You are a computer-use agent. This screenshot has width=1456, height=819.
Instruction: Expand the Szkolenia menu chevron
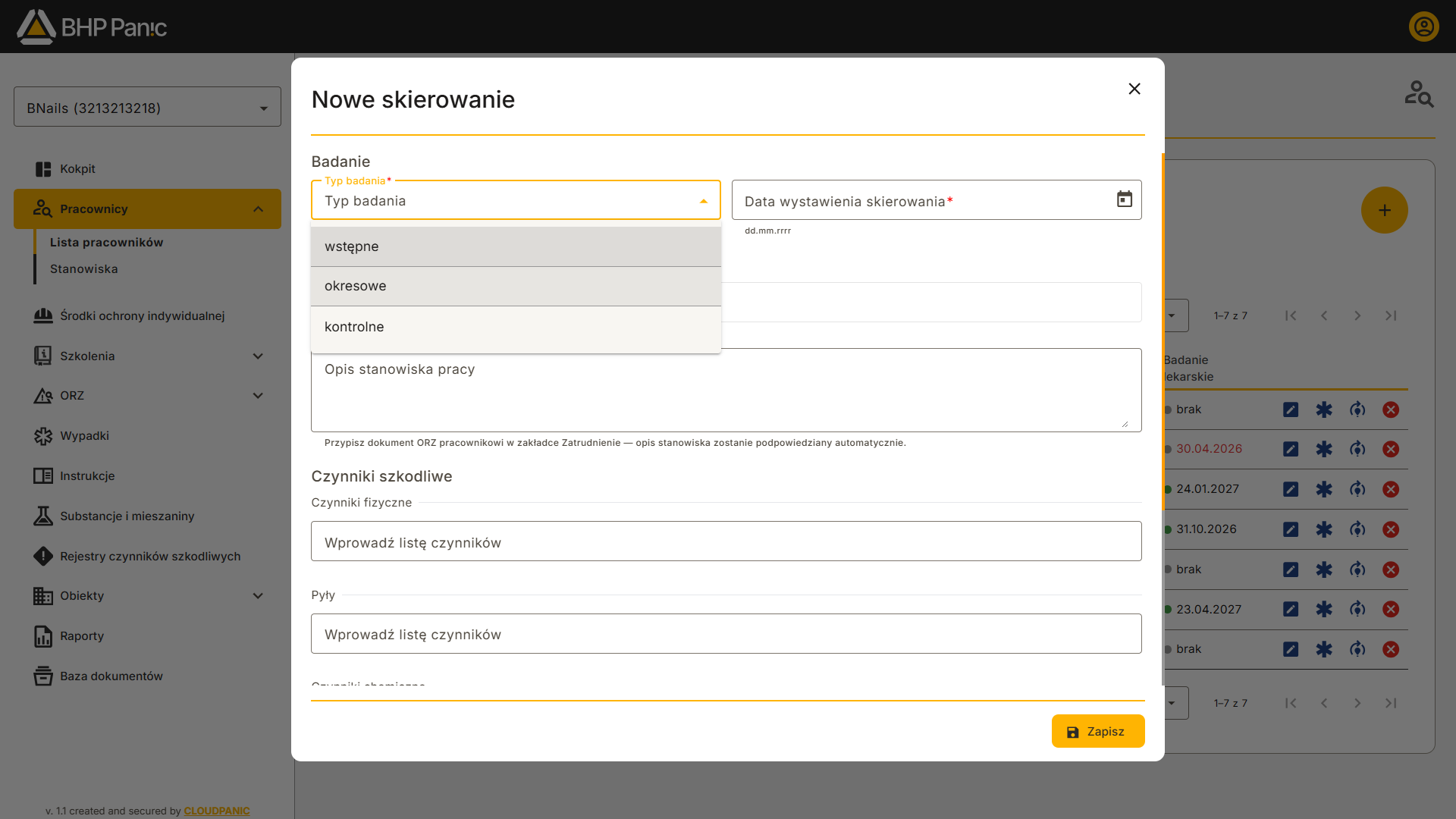pyautogui.click(x=258, y=356)
